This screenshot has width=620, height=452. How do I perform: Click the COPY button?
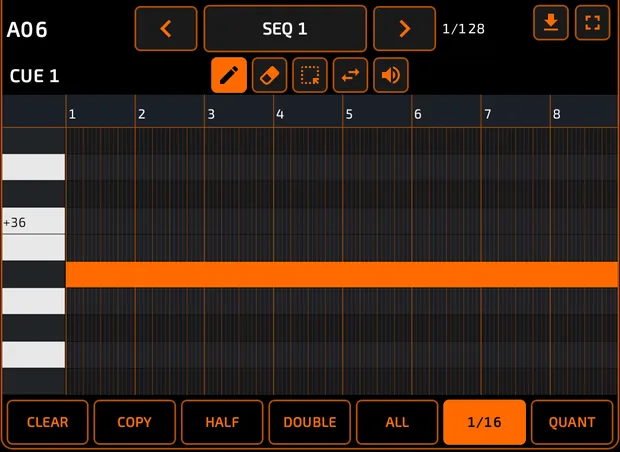134,422
